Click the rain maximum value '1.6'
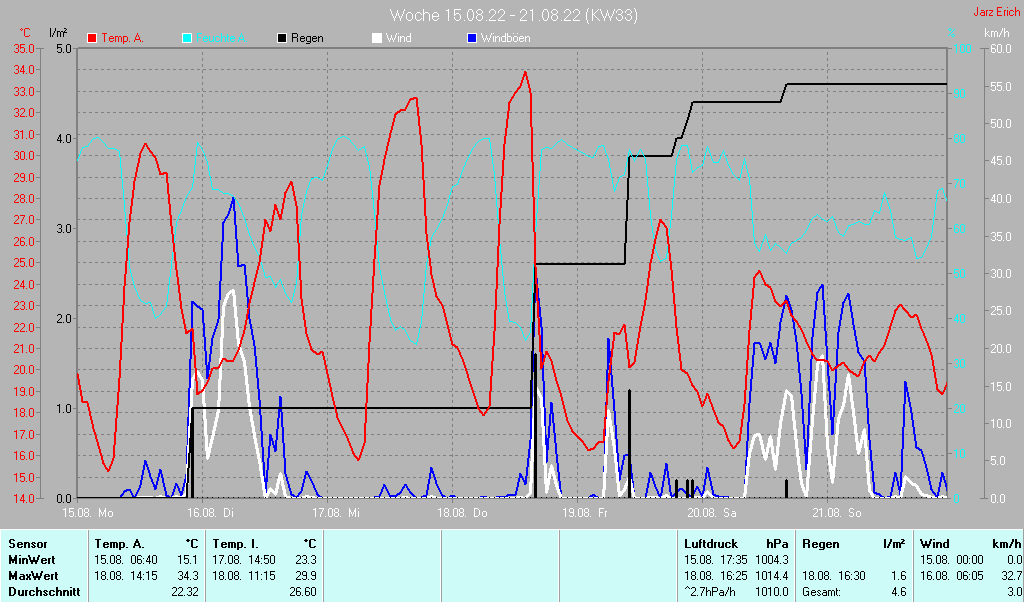Image resolution: width=1024 pixels, height=602 pixels. pos(899,577)
